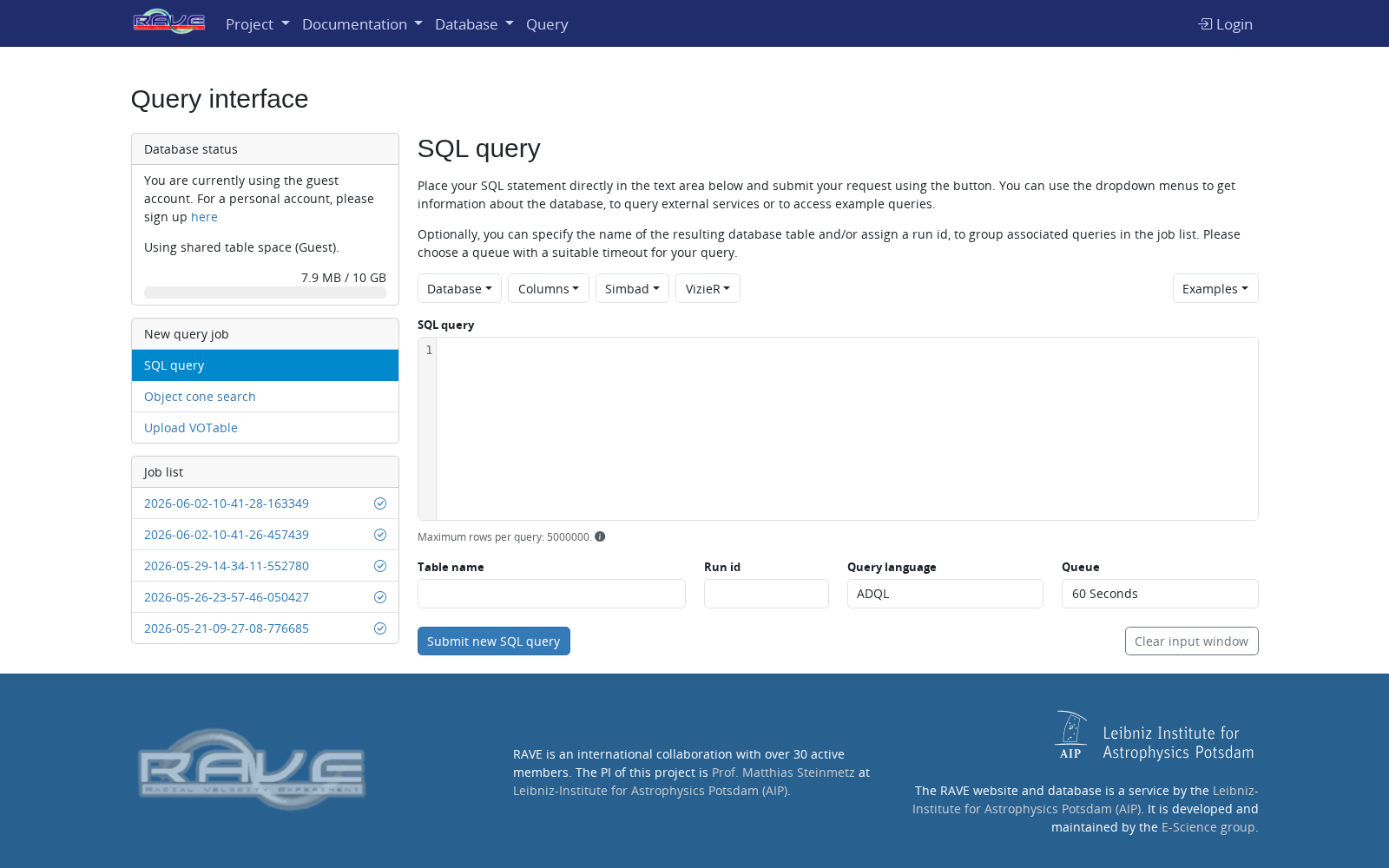Open the Project dropdown menu
Screen dimensions: 1389x868
(x=257, y=24)
